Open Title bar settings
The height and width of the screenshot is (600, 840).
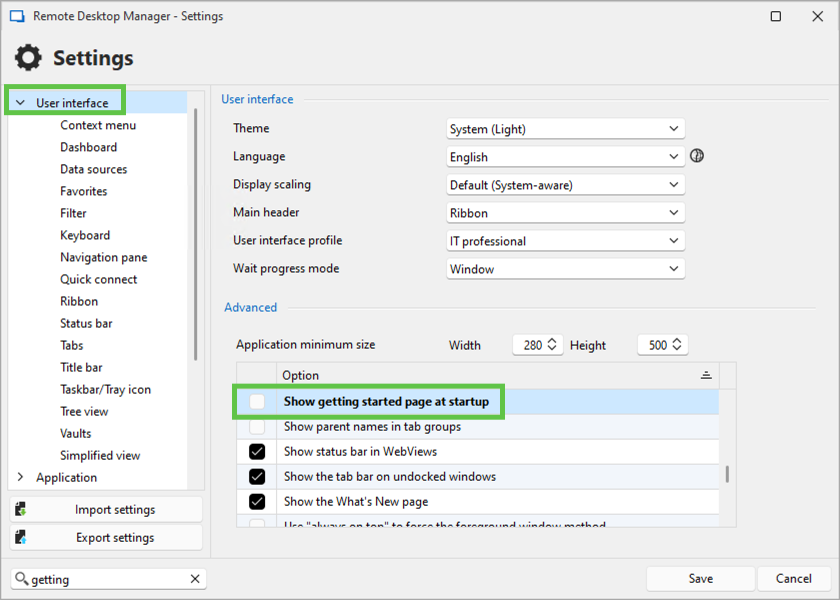coord(81,367)
